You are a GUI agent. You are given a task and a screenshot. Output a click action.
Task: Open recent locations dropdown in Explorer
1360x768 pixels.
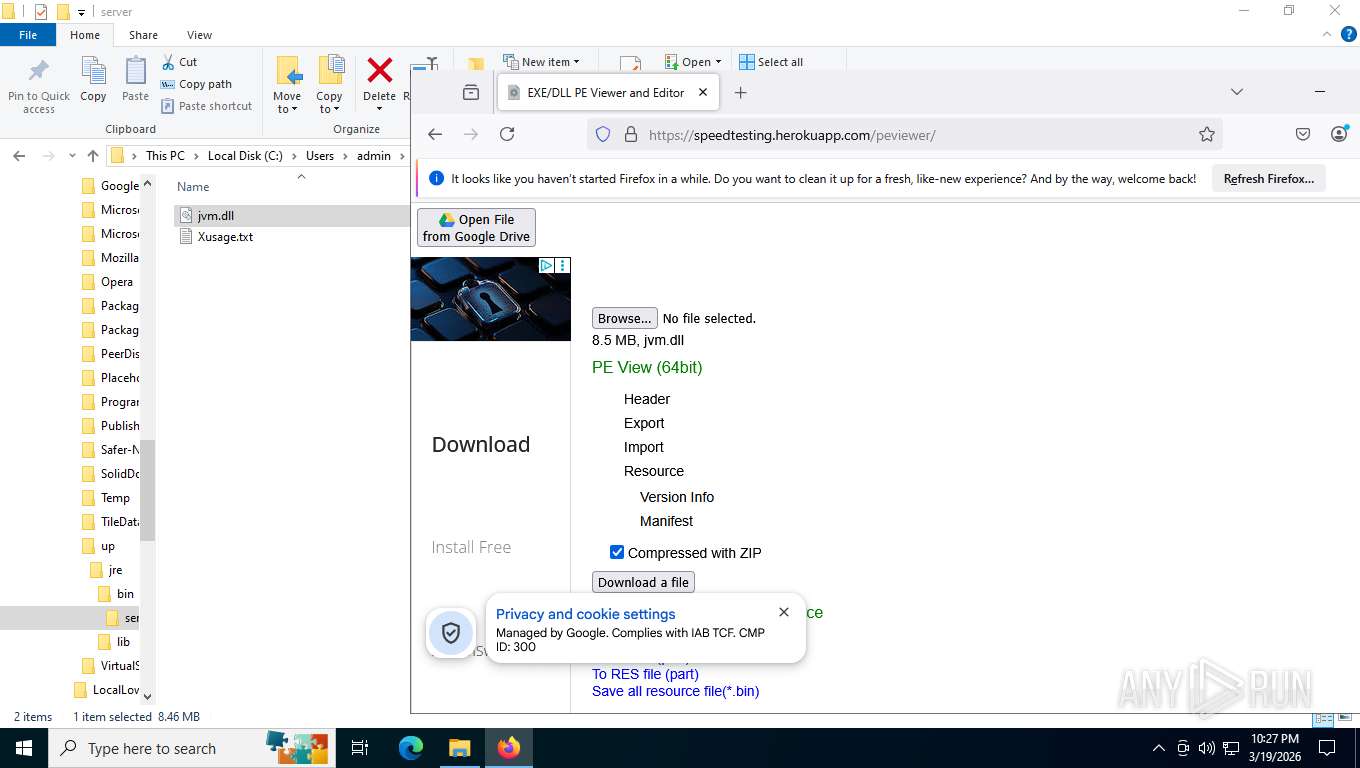click(72, 156)
